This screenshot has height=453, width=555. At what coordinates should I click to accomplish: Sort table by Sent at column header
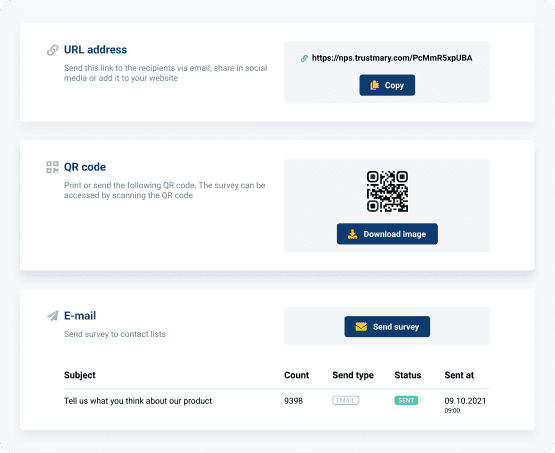459,375
